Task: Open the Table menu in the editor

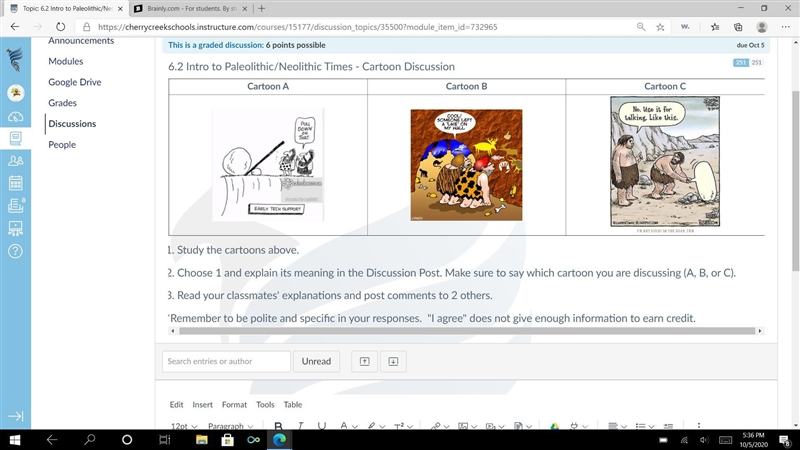Action: [293, 405]
